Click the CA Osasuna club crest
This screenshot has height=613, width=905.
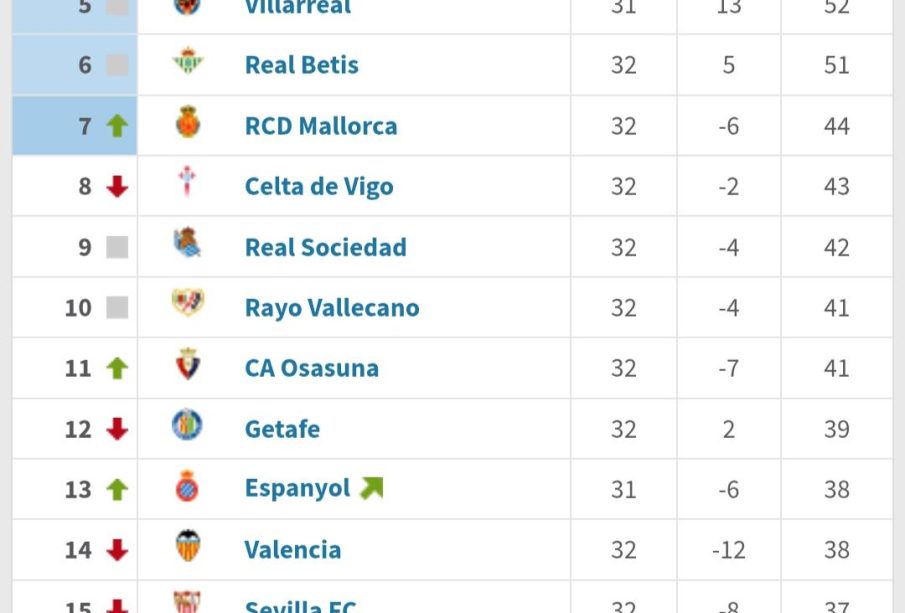pyautogui.click(x=187, y=366)
